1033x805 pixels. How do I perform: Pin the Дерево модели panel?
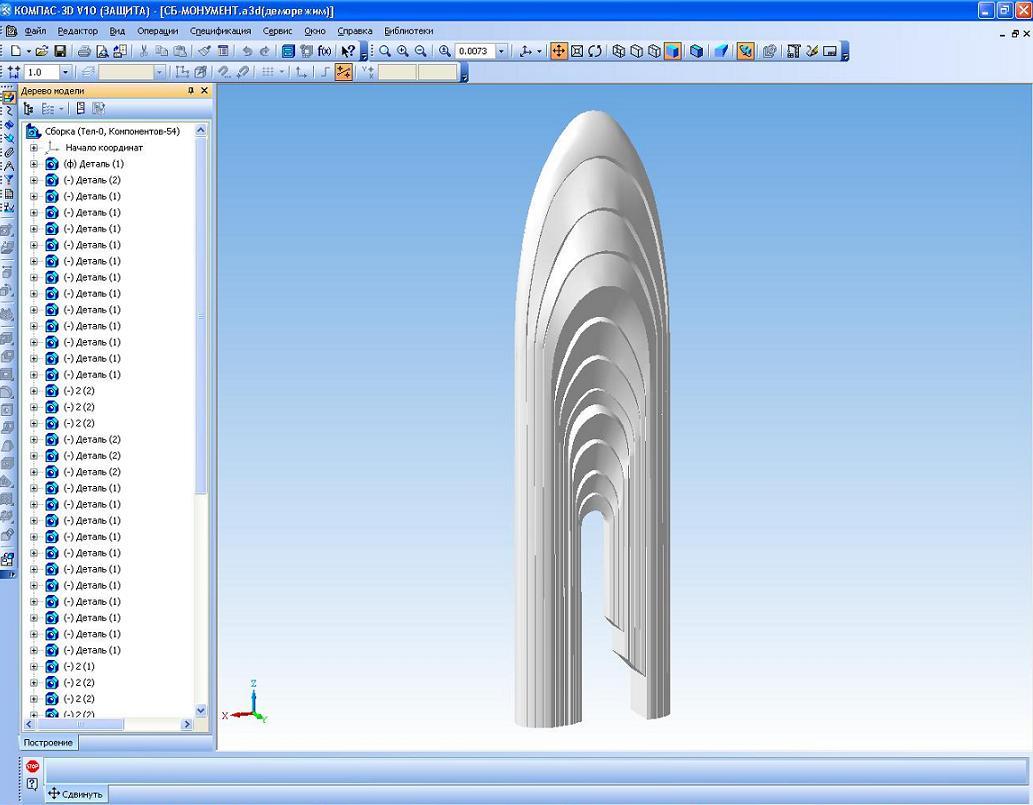coord(191,91)
